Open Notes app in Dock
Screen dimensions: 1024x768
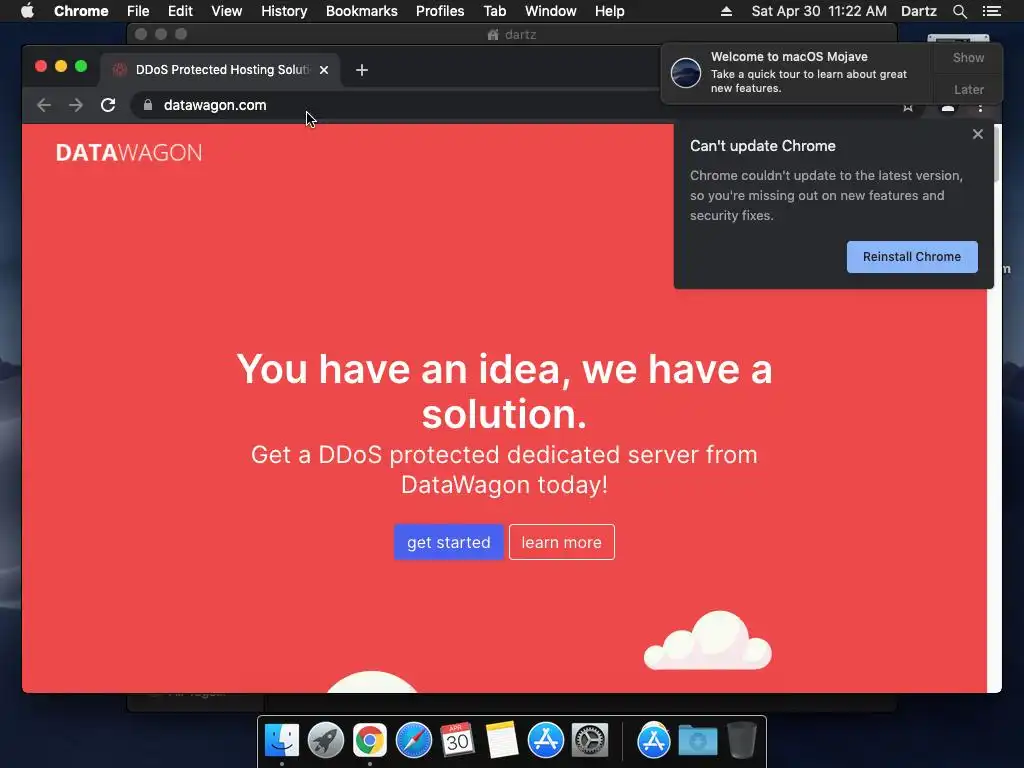point(502,741)
